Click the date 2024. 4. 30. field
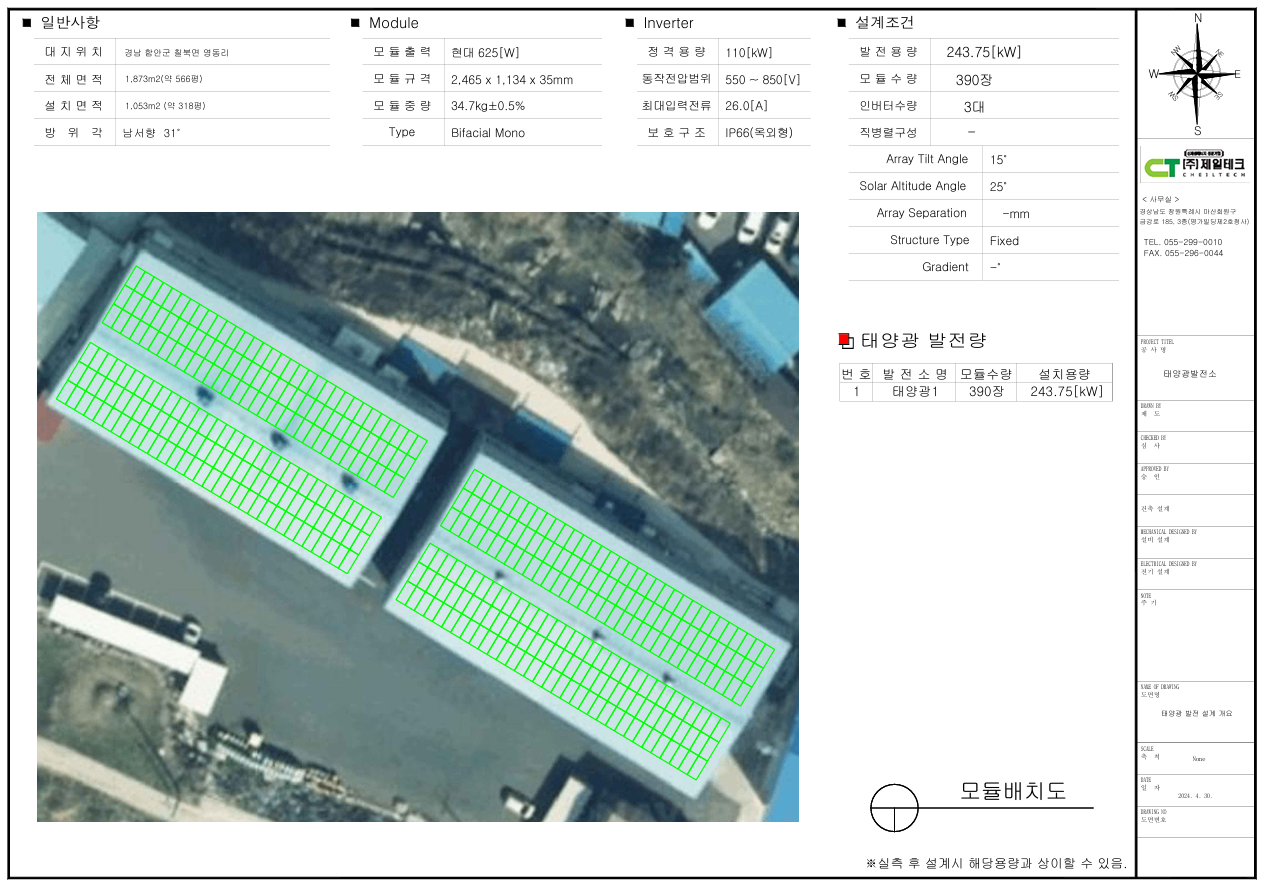1274x890 pixels. (x=1199, y=797)
